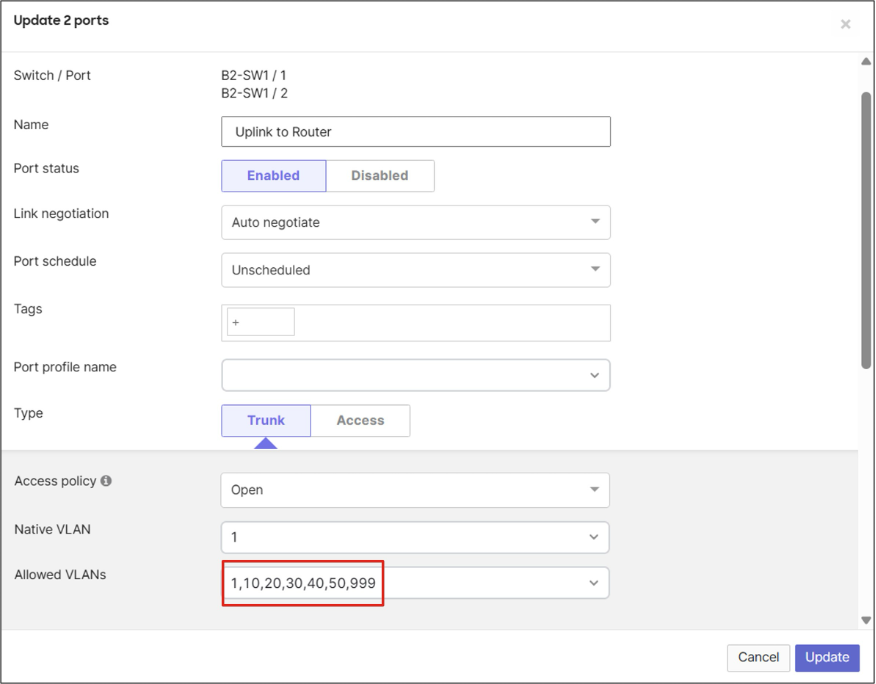Image resolution: width=876 pixels, height=684 pixels.
Task: Add a tag in Tags field
Action: pos(260,322)
